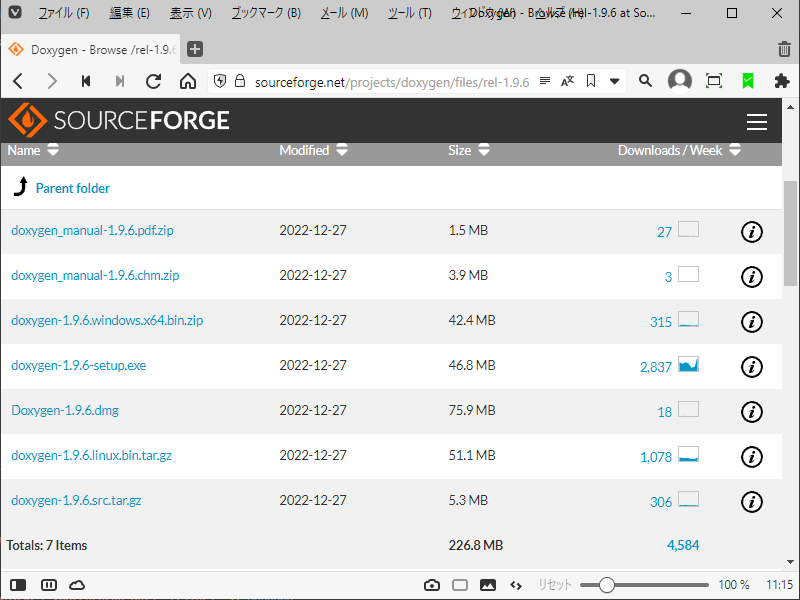
Task: Show info for windows.x64.bin.zip file
Action: point(752,321)
